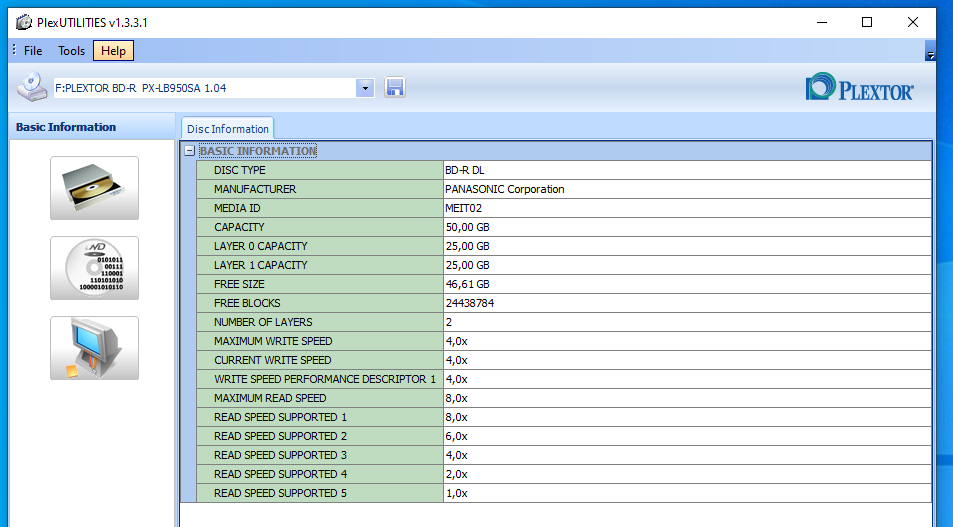Select WRITE SPEED PERFORMANCE DESCRIPTOR 1 label
This screenshot has width=953, height=527.
[320, 379]
